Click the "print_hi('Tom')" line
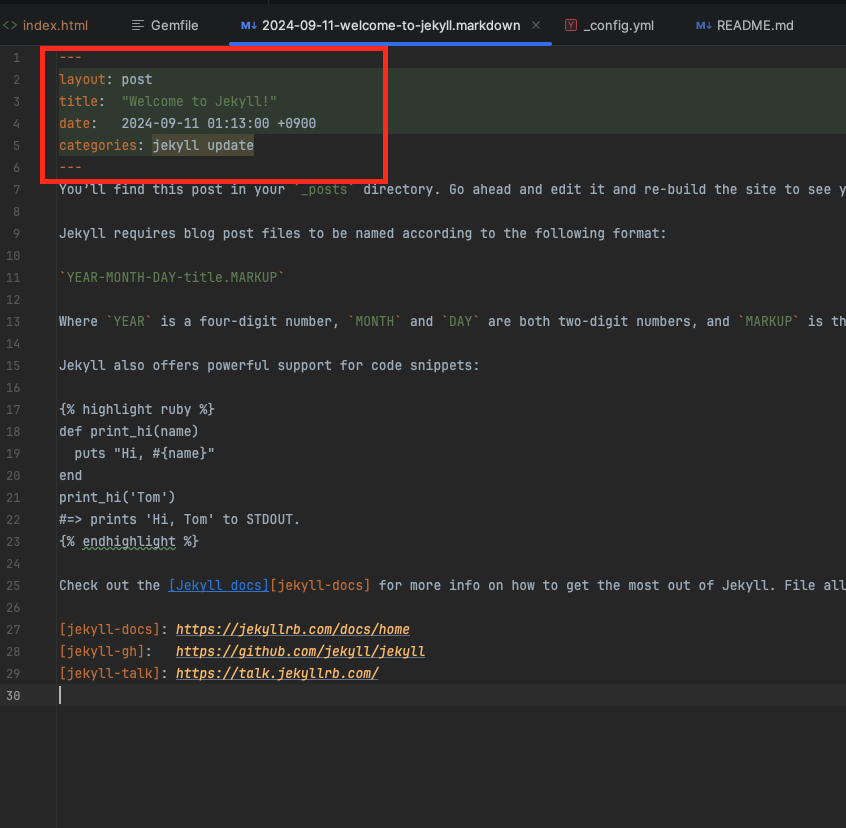 [x=117, y=497]
